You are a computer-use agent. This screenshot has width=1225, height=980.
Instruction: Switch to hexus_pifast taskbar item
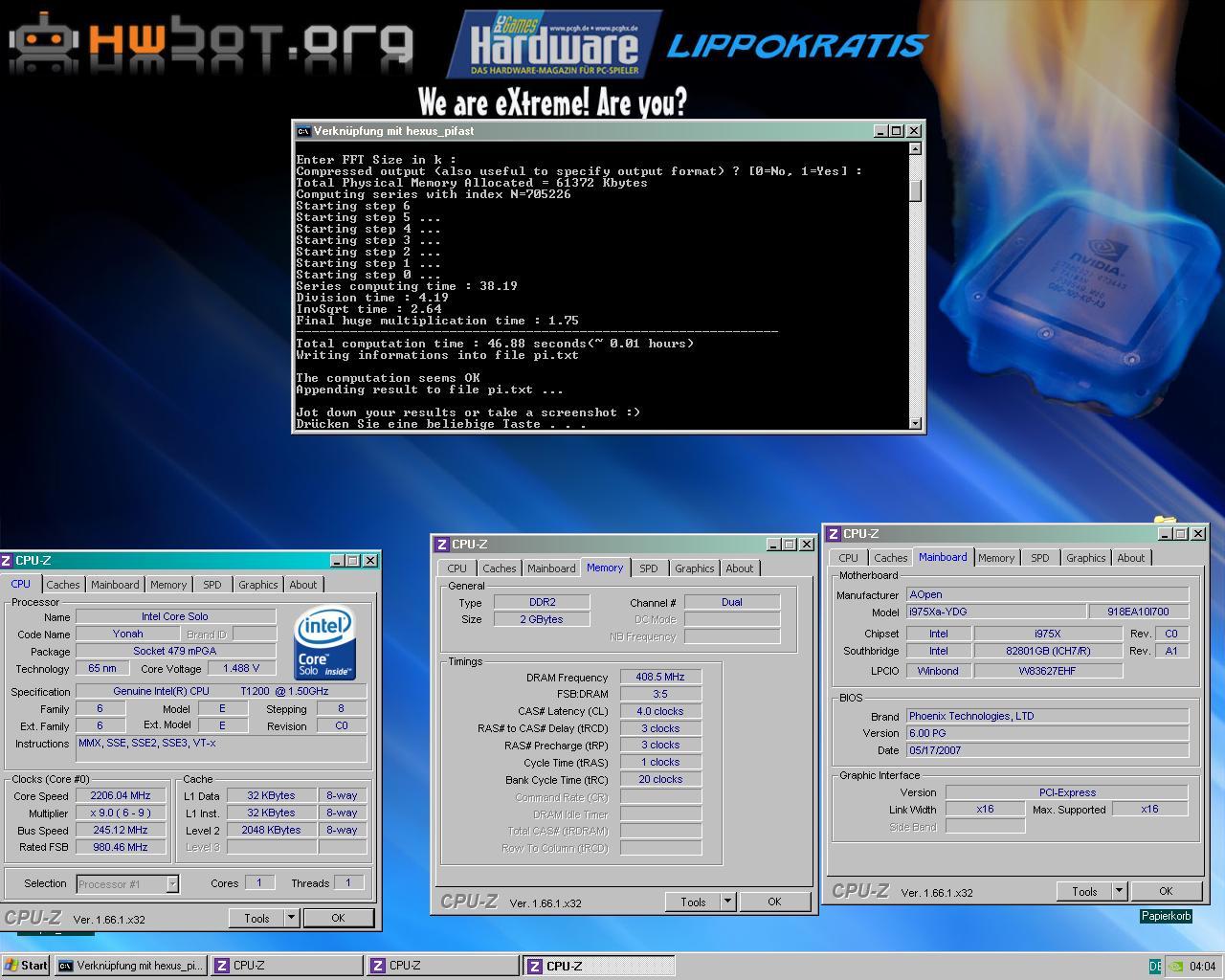click(130, 966)
